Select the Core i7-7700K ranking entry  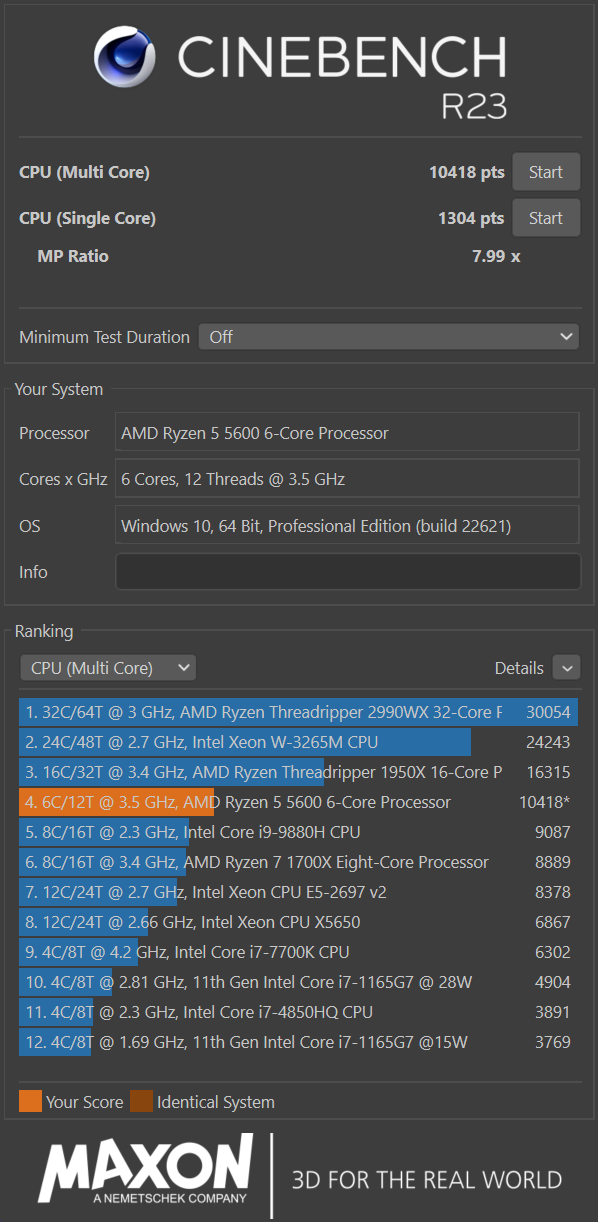298,952
